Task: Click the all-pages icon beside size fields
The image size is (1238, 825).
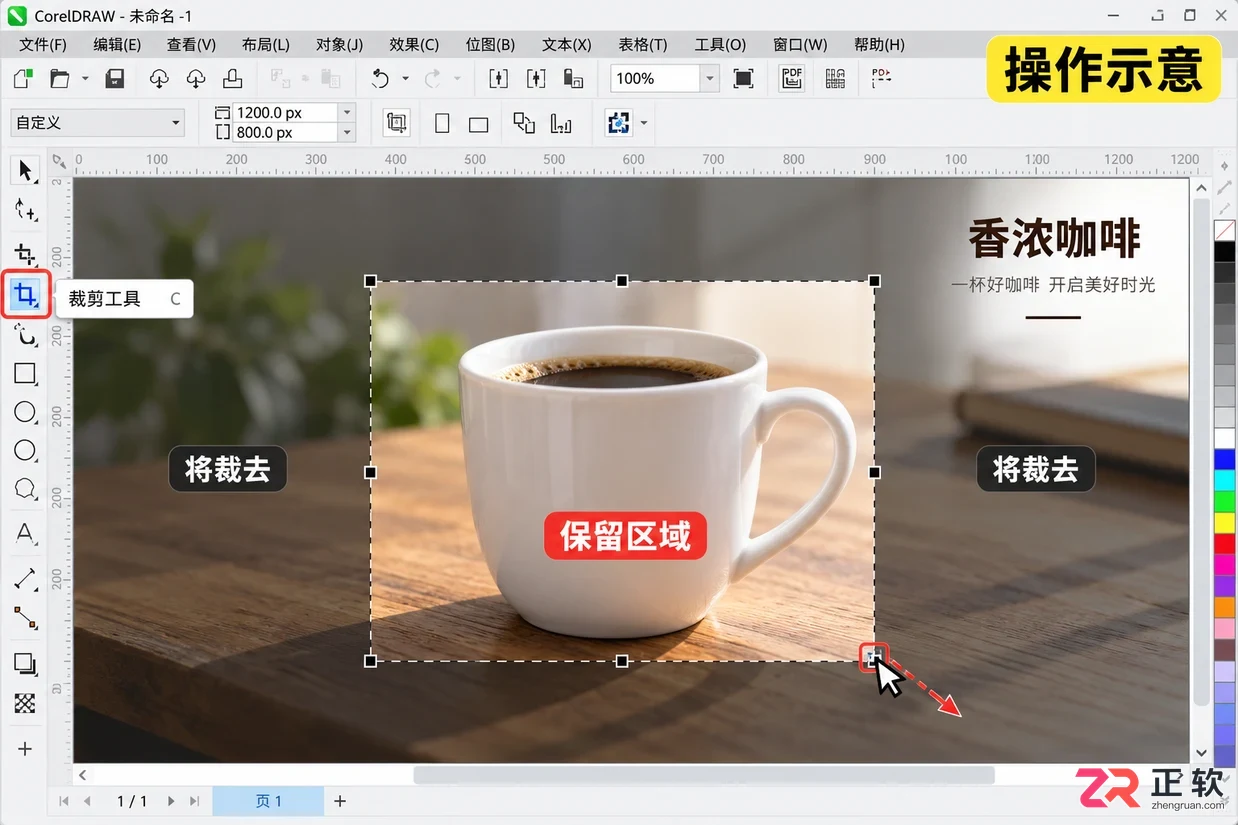Action: click(x=397, y=123)
